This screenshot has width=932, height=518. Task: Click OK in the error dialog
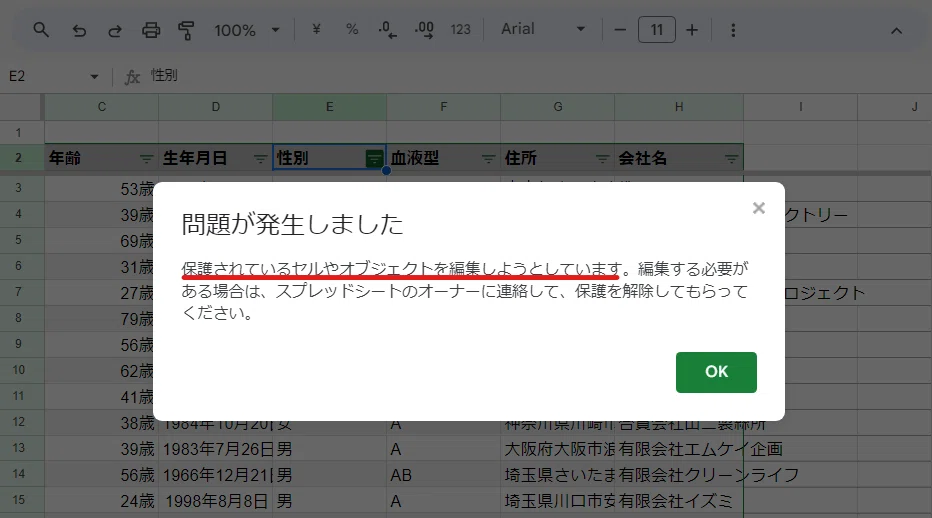click(716, 372)
